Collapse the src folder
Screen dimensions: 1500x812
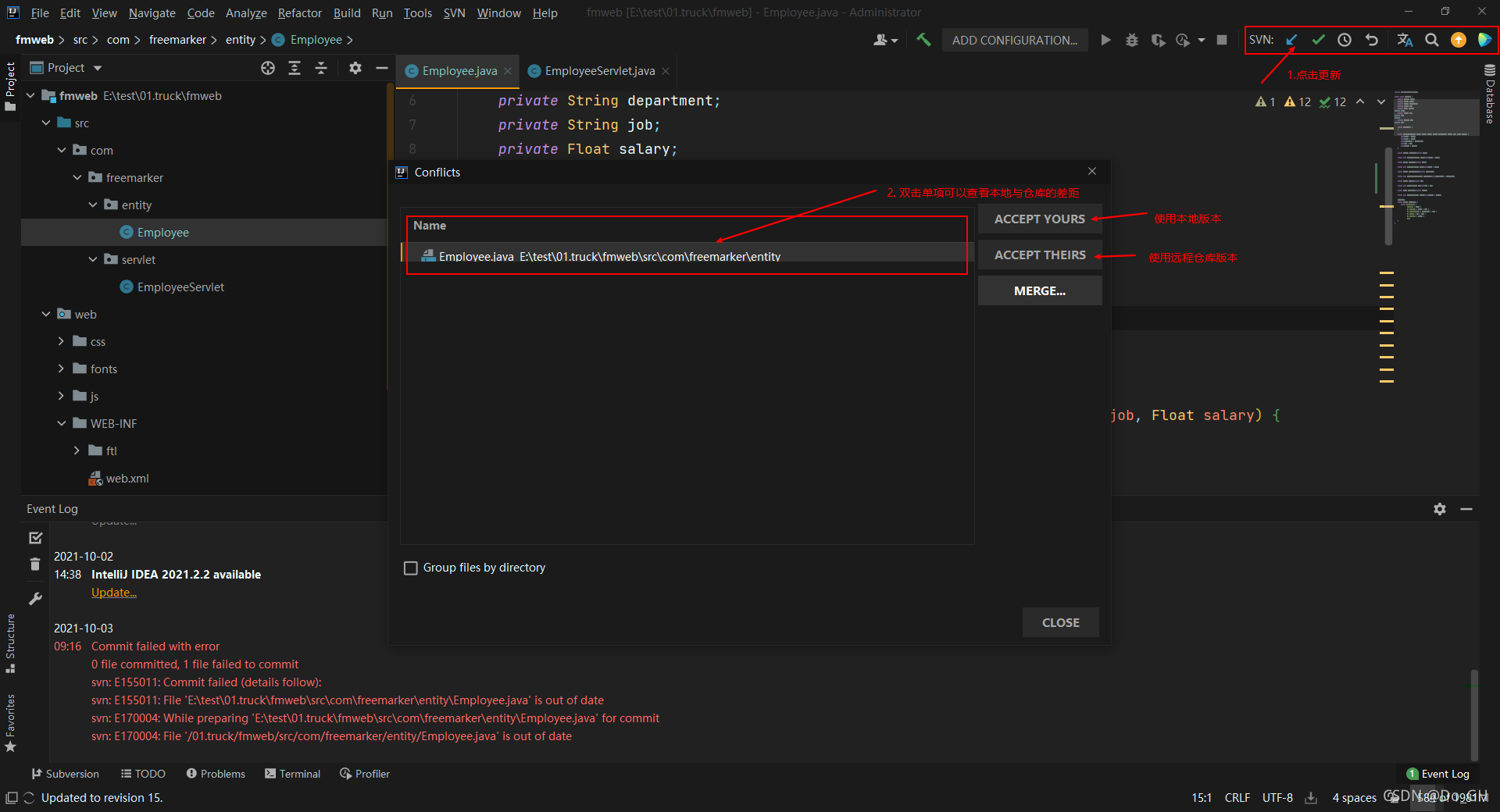[46, 123]
